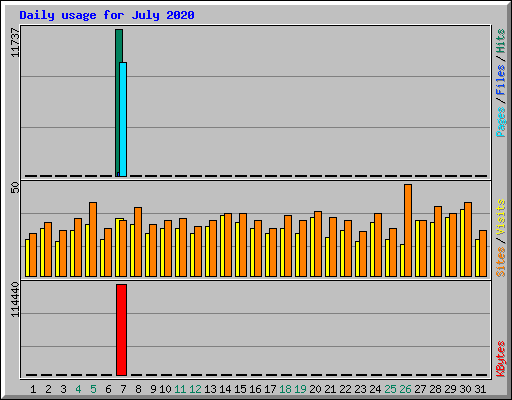Screen dimensions: 512x400
Task: Click the green day 11 axis label
Action: [x=180, y=389]
